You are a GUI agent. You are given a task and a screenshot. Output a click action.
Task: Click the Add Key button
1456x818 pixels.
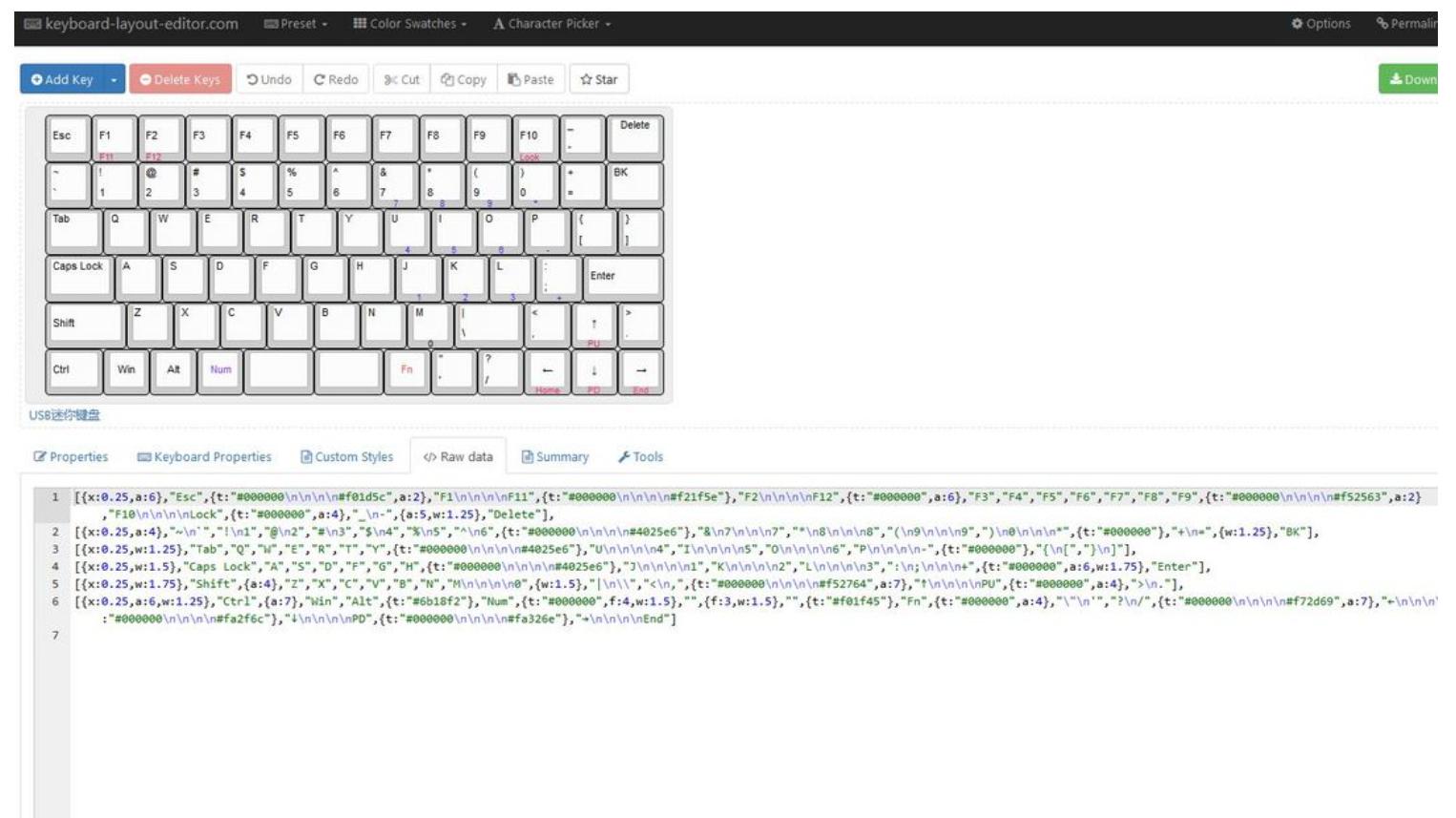(62, 79)
